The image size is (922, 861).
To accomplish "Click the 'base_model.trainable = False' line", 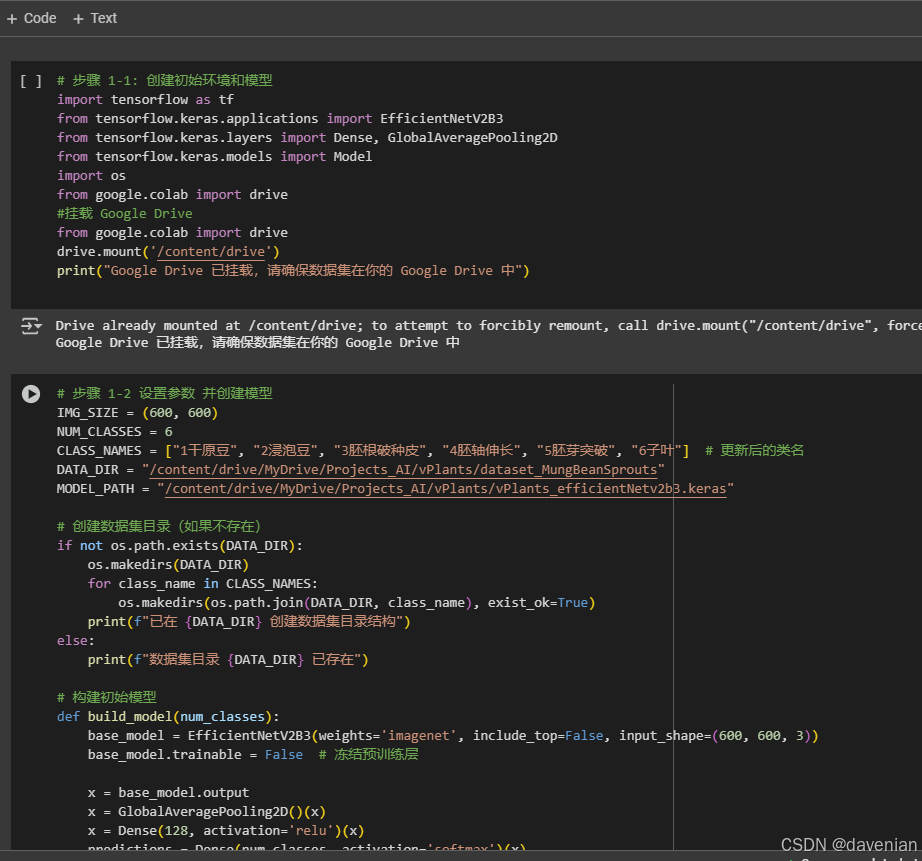I will point(195,755).
